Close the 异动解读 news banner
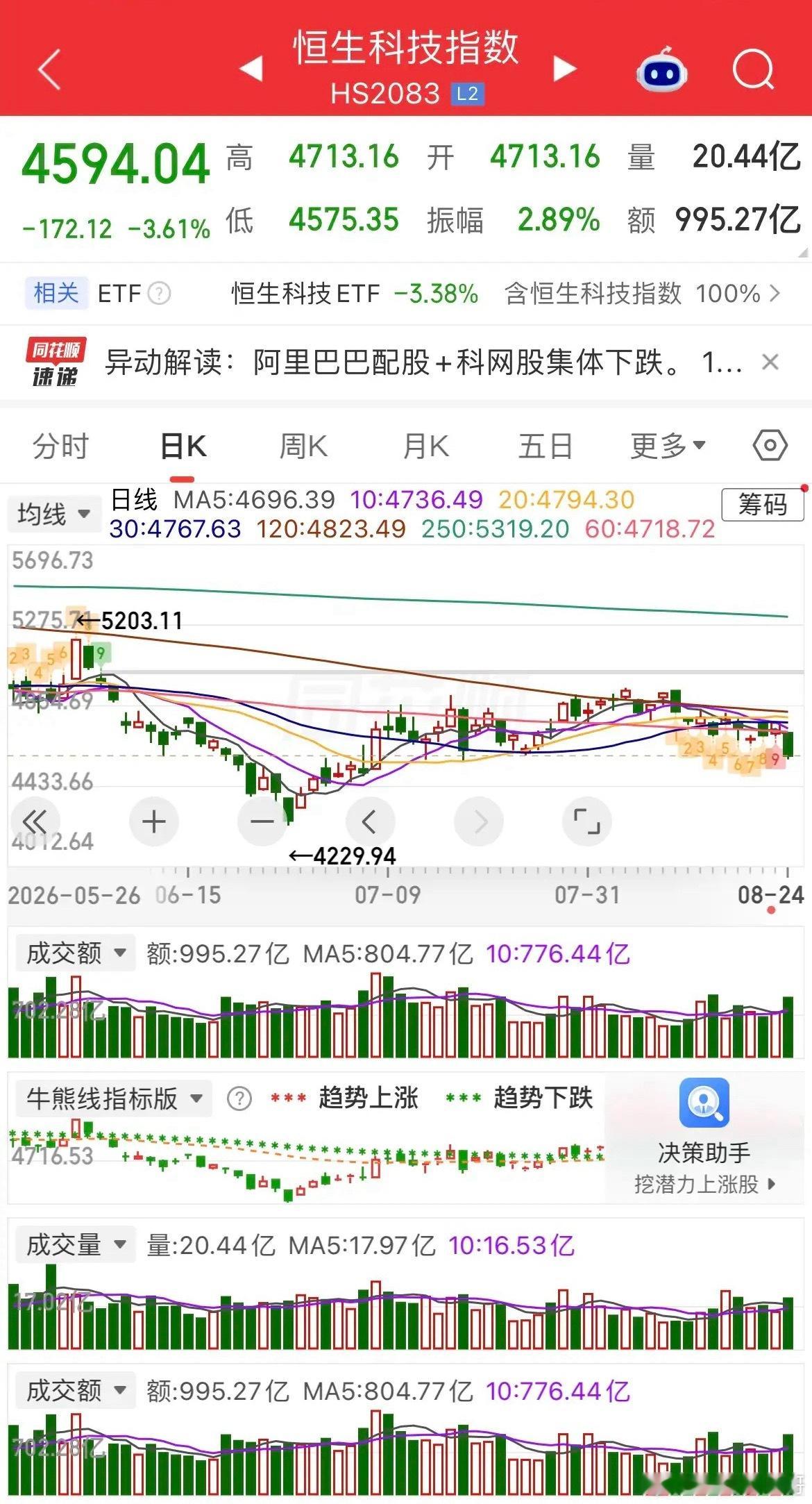This screenshot has width=812, height=1504. point(770,362)
